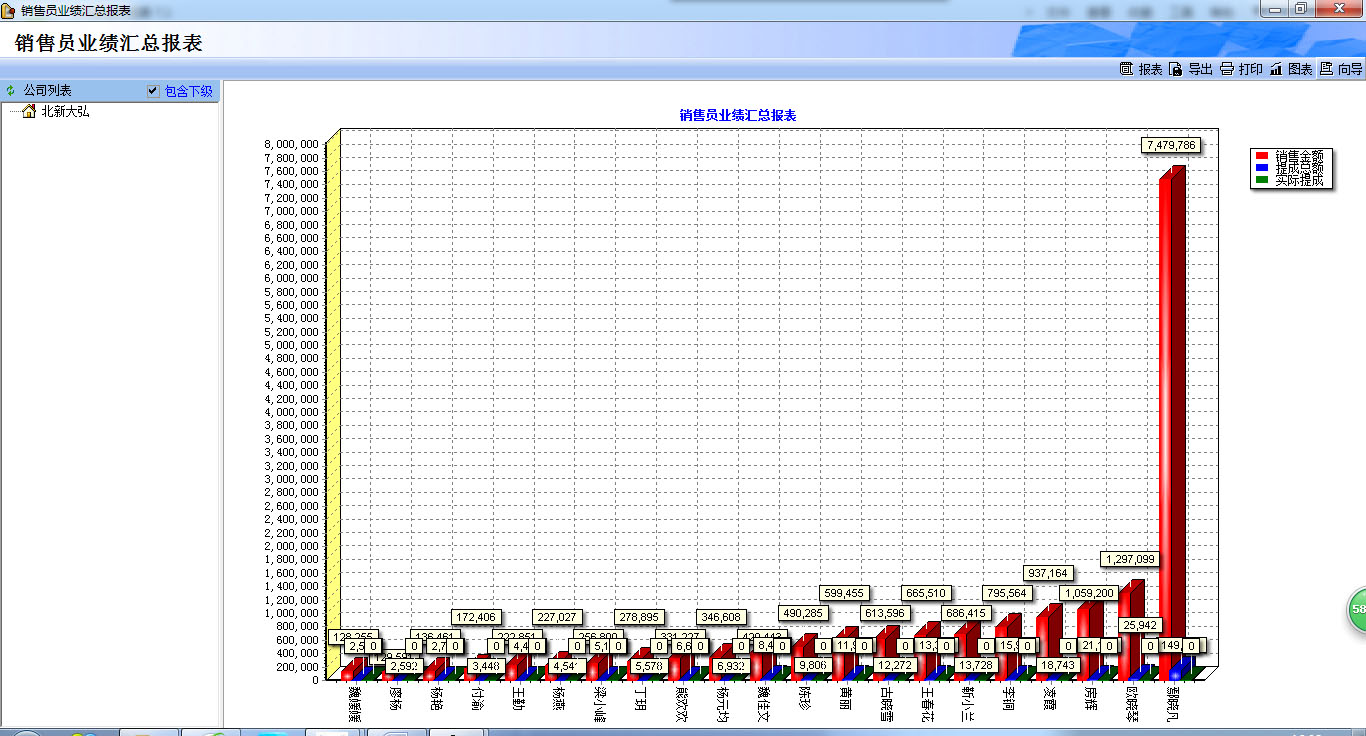This screenshot has height=736, width=1366.
Task: Click the 导出 export icon
Action: point(1176,69)
